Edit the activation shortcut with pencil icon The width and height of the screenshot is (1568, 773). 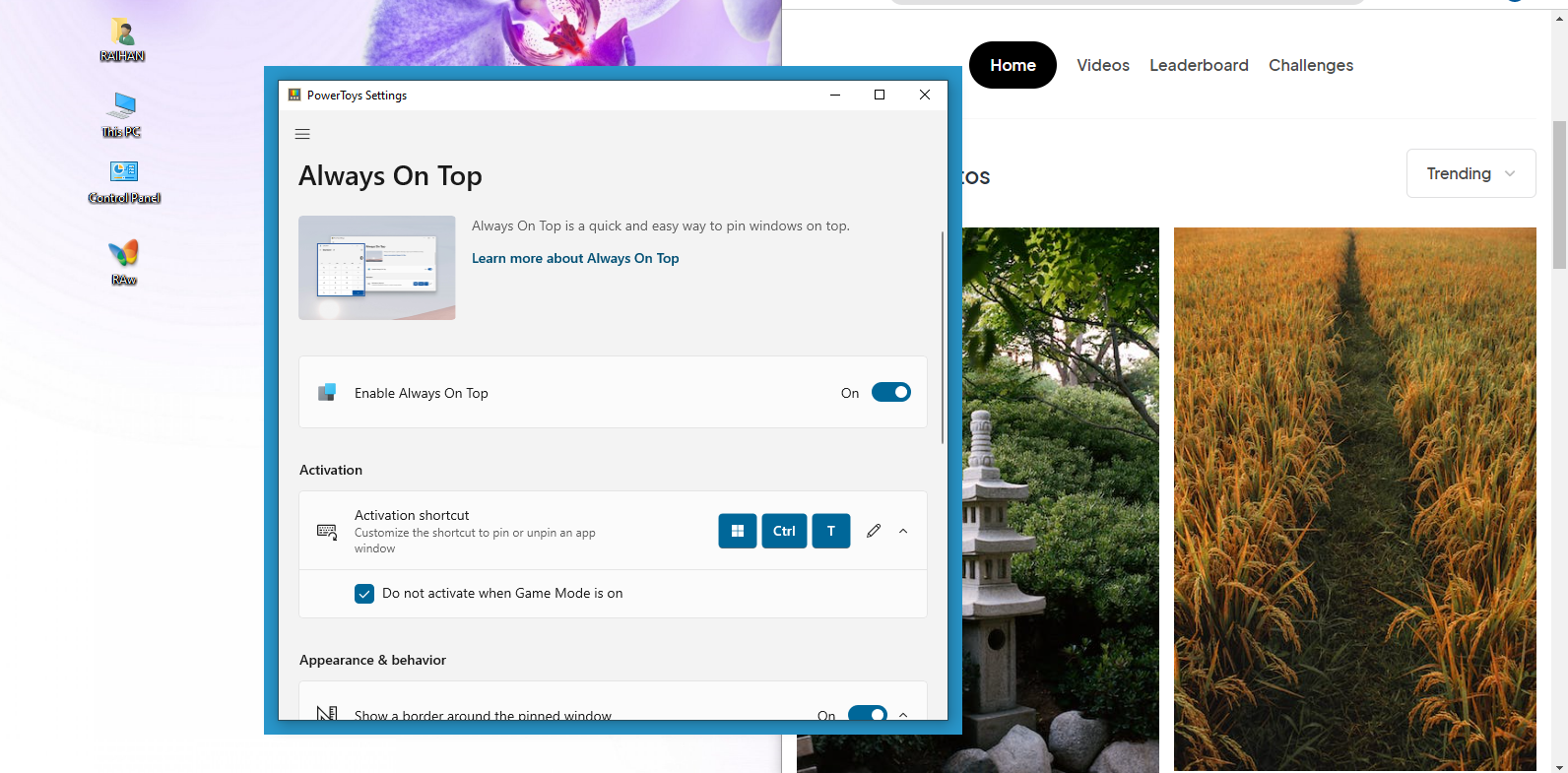874,531
